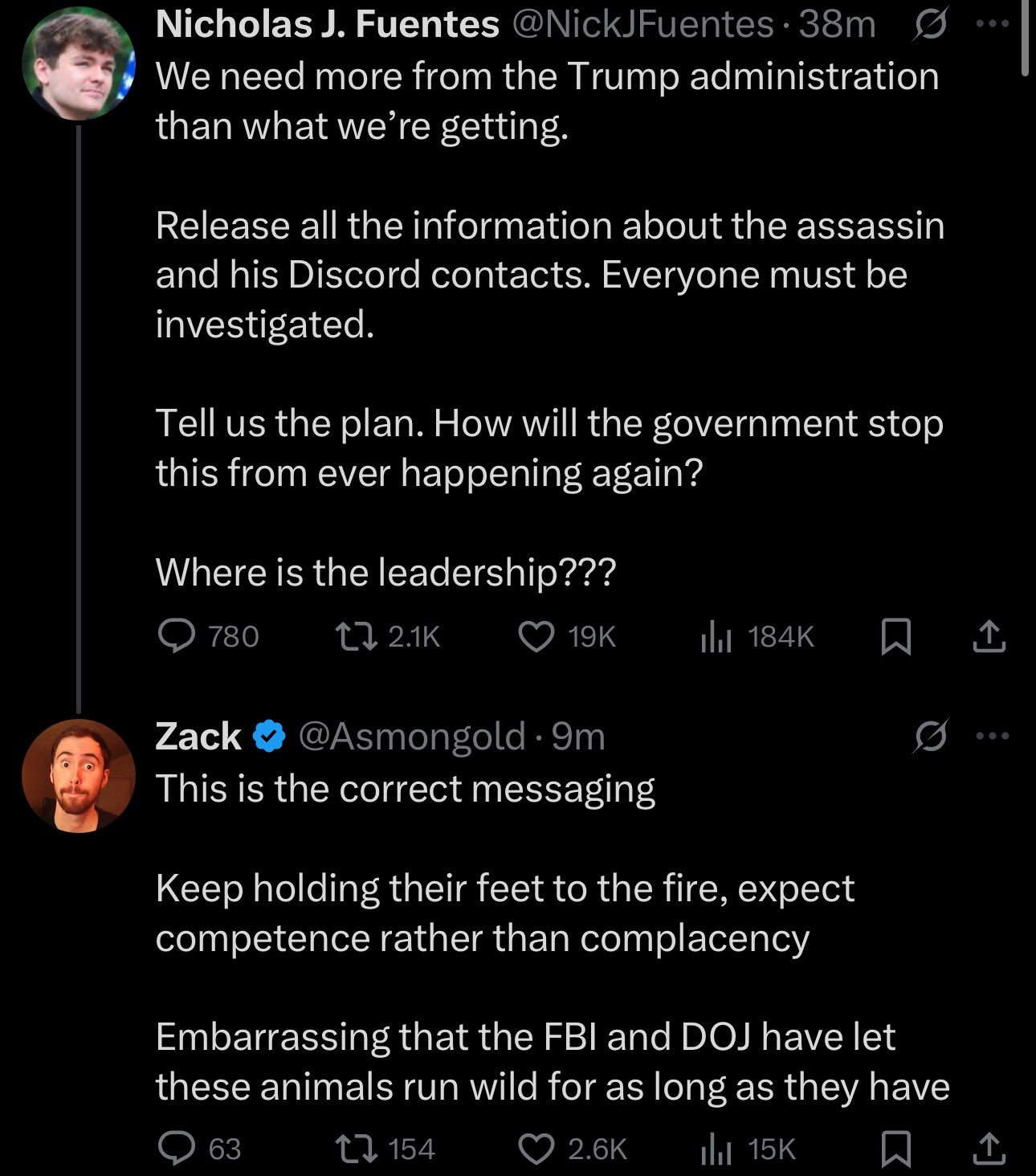Visit the @Asmongold handle link

412,737
